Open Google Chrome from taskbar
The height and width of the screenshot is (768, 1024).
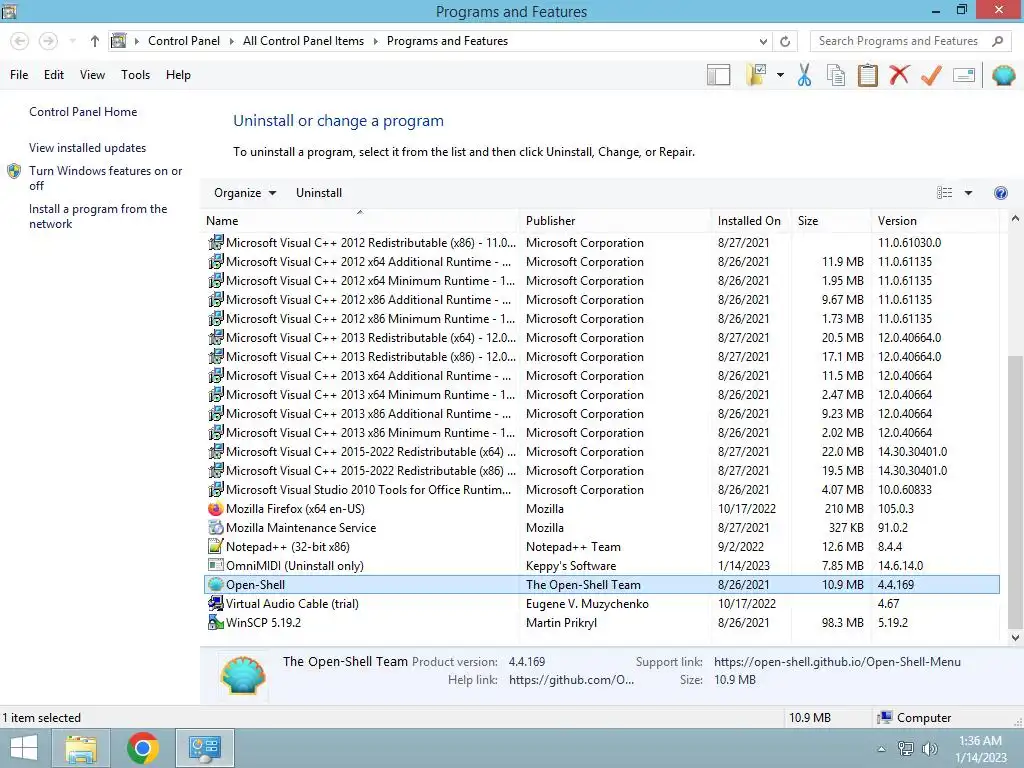(x=143, y=748)
